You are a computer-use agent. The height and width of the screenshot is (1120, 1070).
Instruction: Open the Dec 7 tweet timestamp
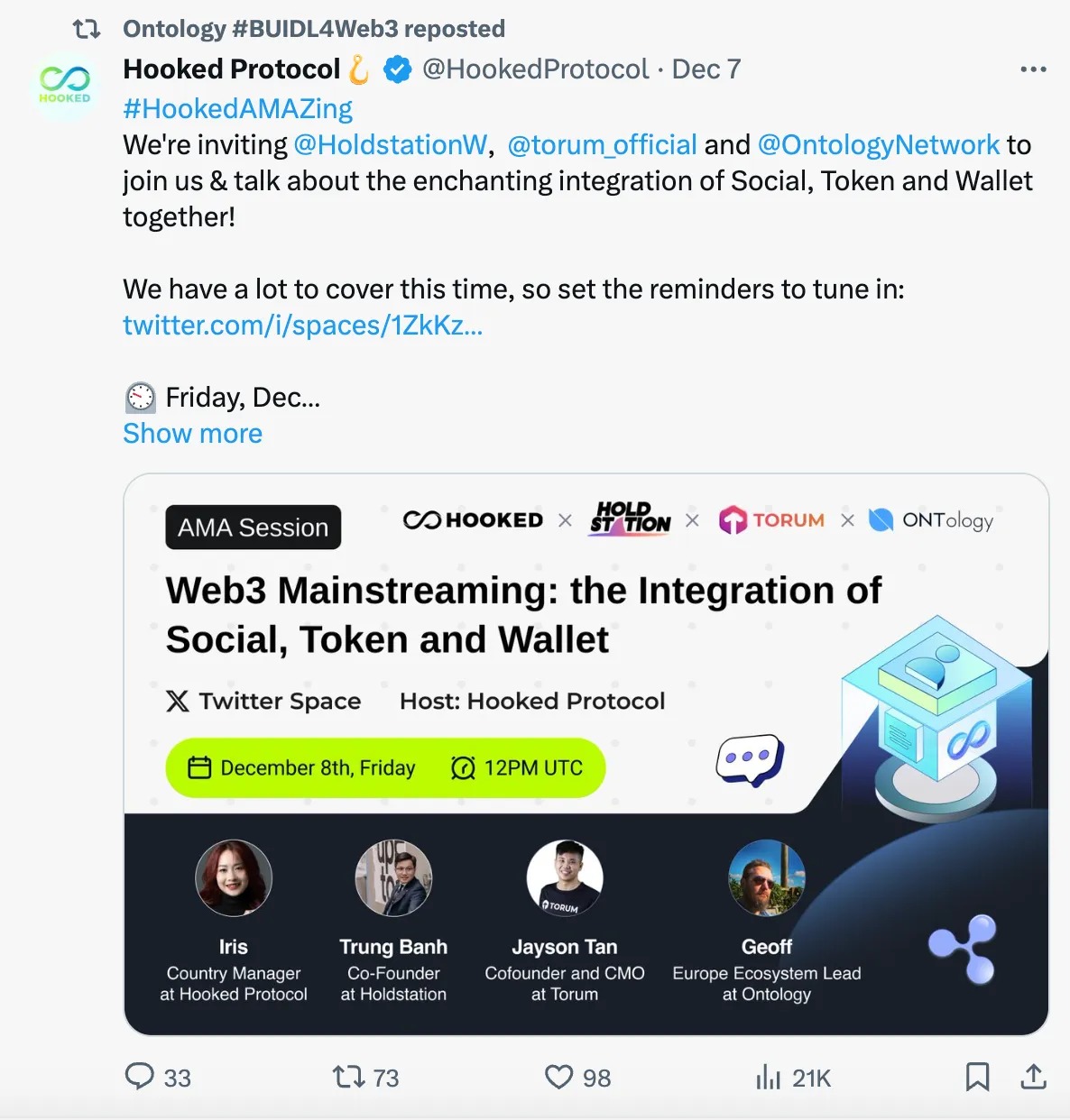706,69
